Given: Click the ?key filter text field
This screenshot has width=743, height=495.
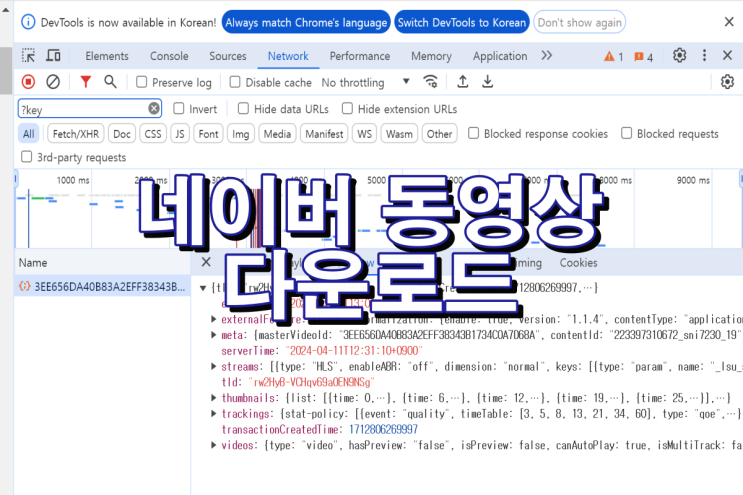Looking at the screenshot, I should pos(82,109).
